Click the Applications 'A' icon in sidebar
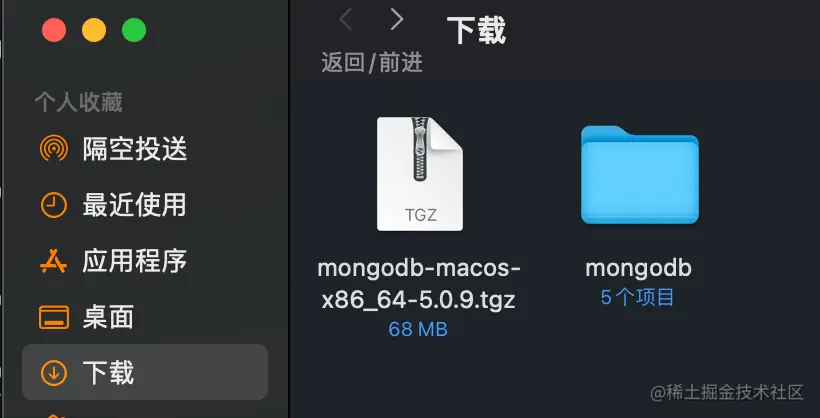This screenshot has width=820, height=418. point(53,261)
